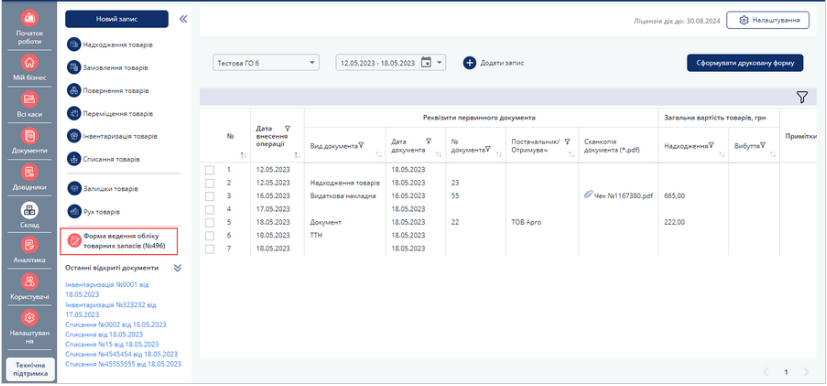Open Початок роботи sidebar icon
Viewport: 827px width, 386px height.
click(30, 18)
